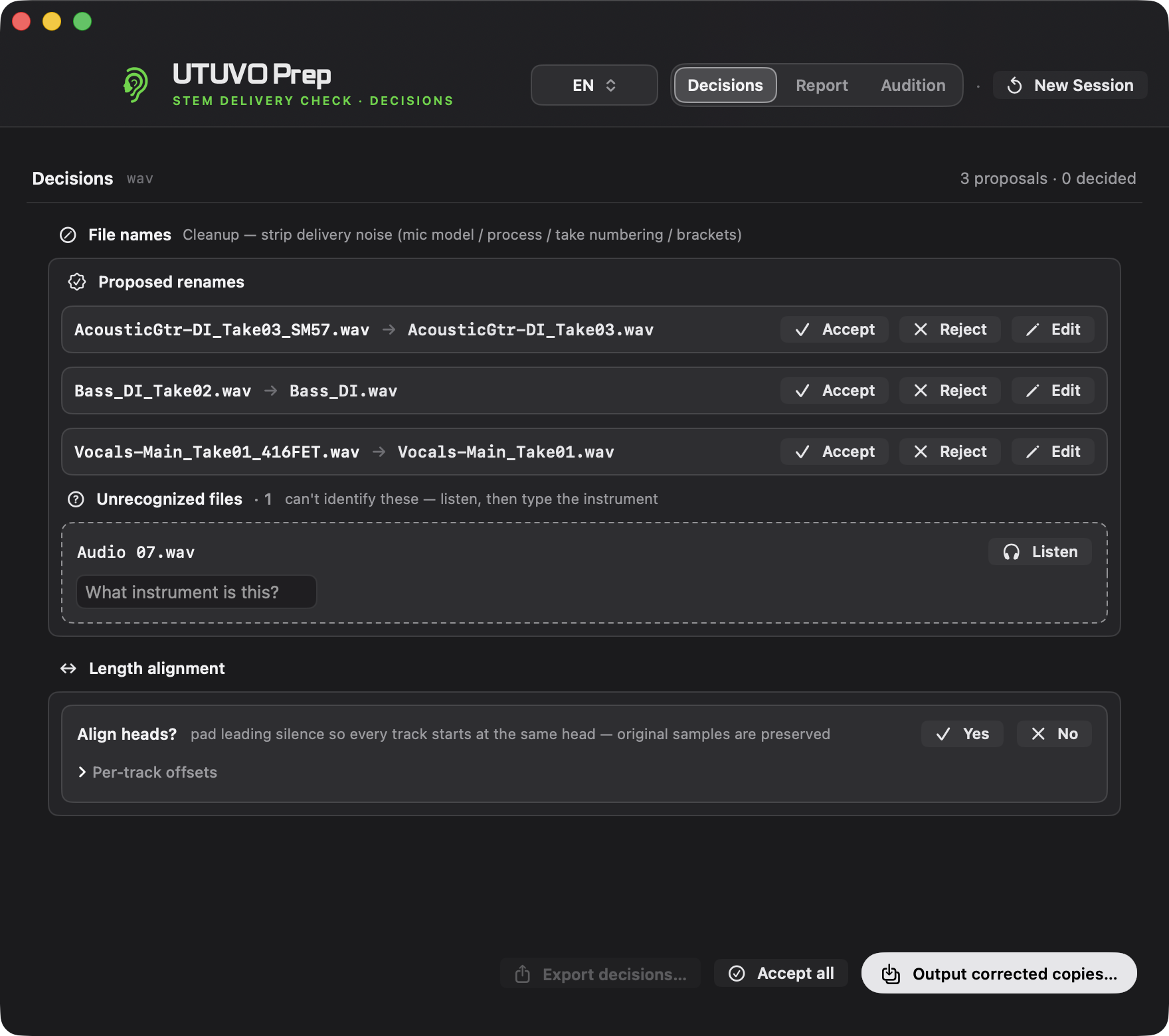Click source filename Bass_DI_Take02.wav
This screenshot has height=1036, width=1169.
click(163, 390)
